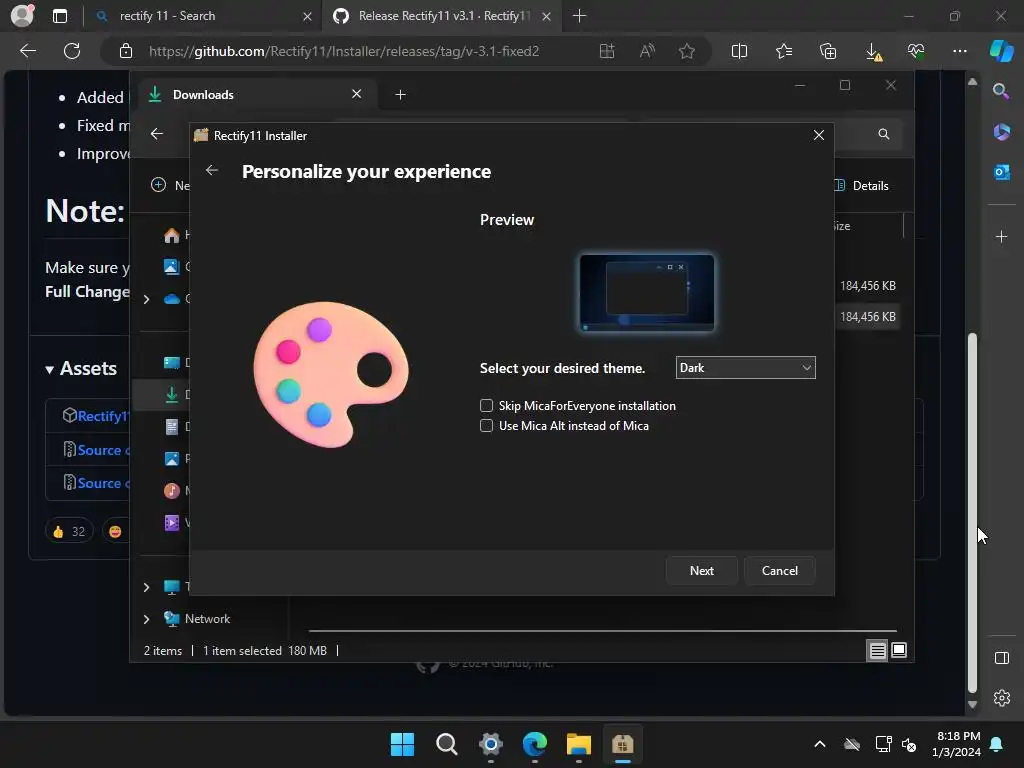Open Edge sidebar Search
The height and width of the screenshot is (768, 1024).
tap(1001, 91)
